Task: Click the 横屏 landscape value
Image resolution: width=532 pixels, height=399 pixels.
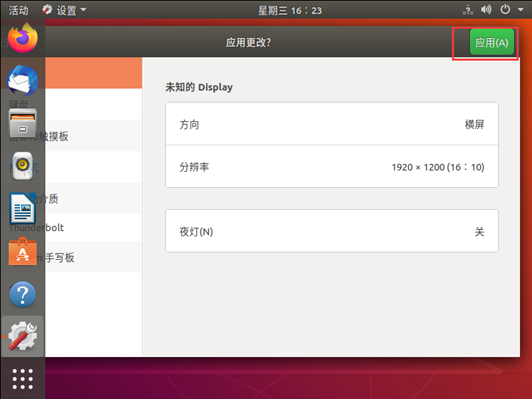Action: [474, 125]
